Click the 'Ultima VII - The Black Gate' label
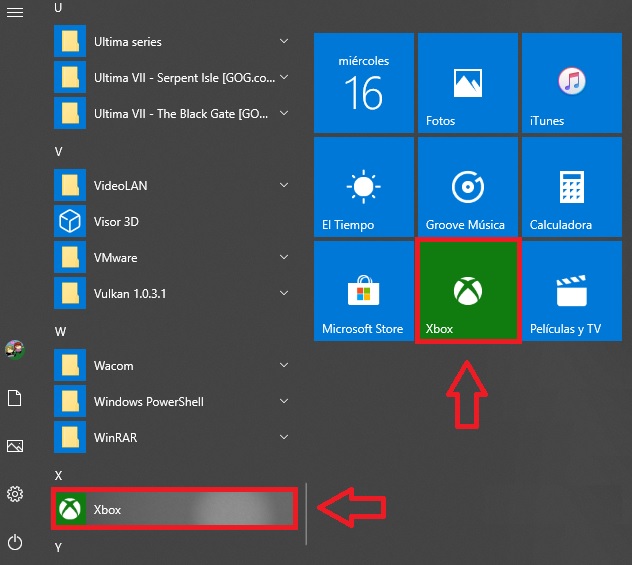The width and height of the screenshot is (632, 565). coord(181,114)
